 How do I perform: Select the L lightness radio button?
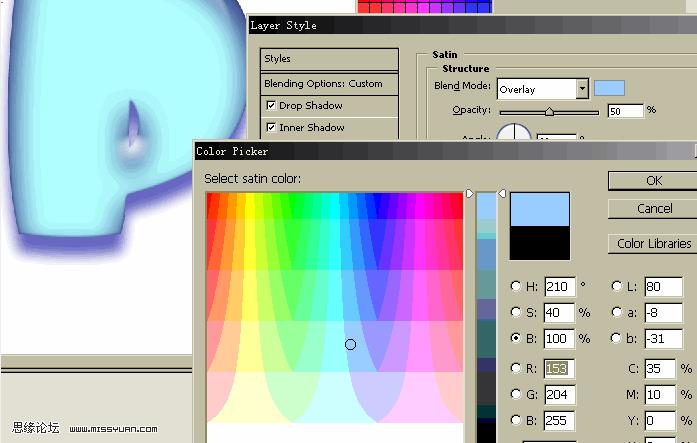coord(617,287)
